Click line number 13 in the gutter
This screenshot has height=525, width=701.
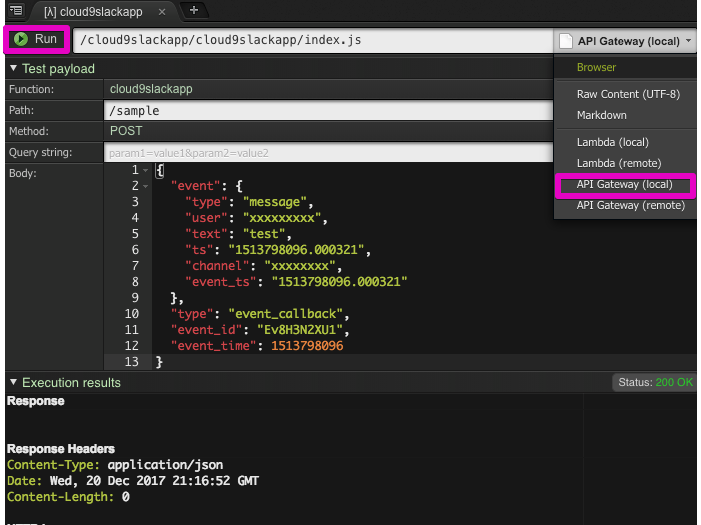click(x=131, y=362)
